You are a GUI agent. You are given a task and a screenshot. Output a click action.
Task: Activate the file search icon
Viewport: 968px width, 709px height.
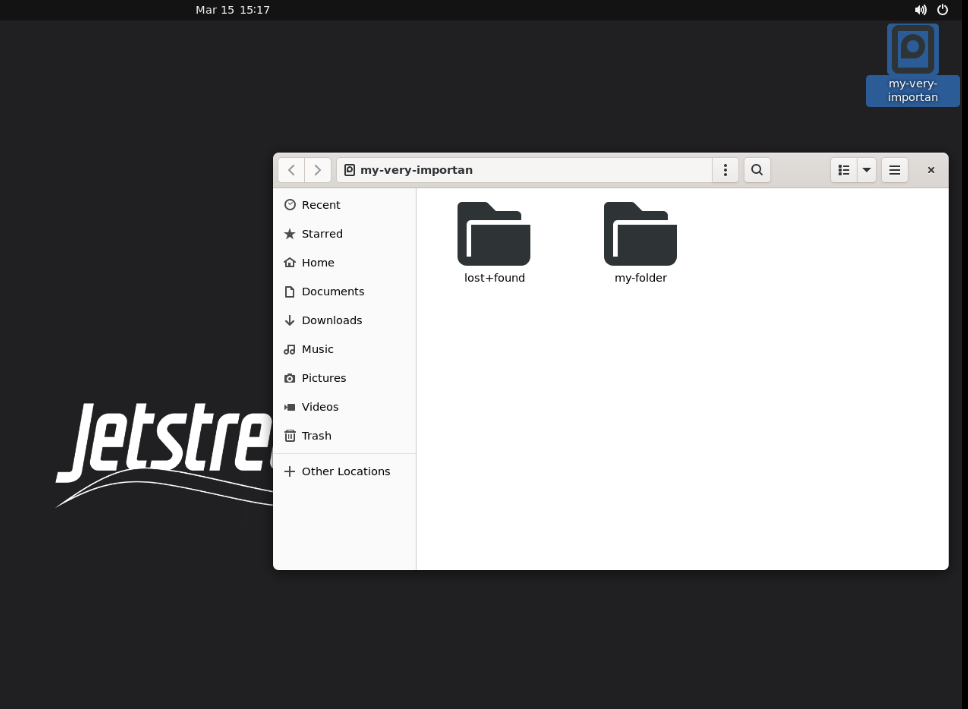(x=756, y=170)
